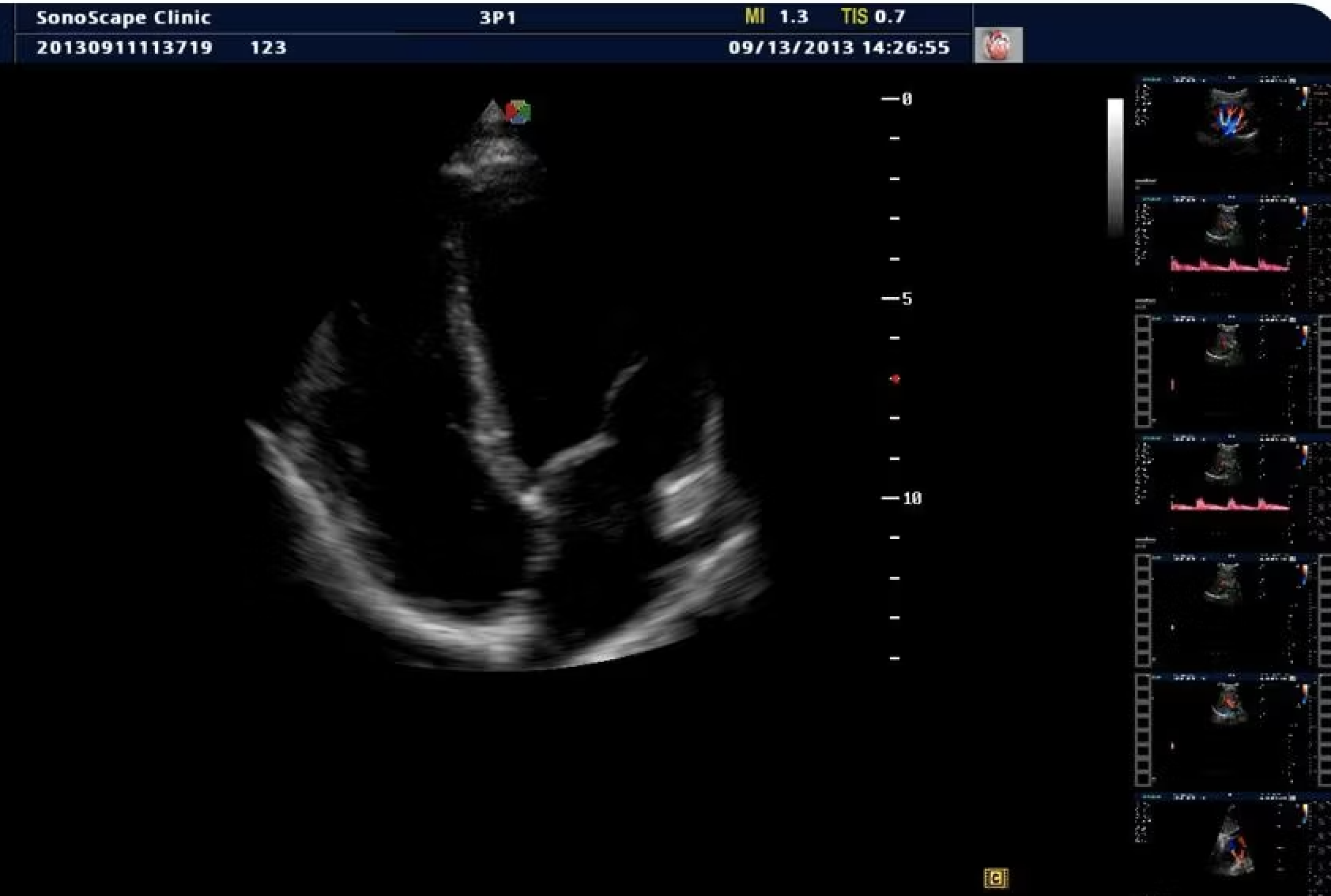The width and height of the screenshot is (1331, 896).
Task: Click the 5 depth scale label
Action: coord(907,299)
